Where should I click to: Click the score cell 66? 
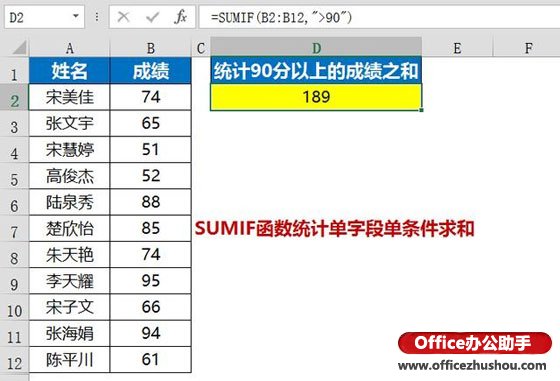151,307
